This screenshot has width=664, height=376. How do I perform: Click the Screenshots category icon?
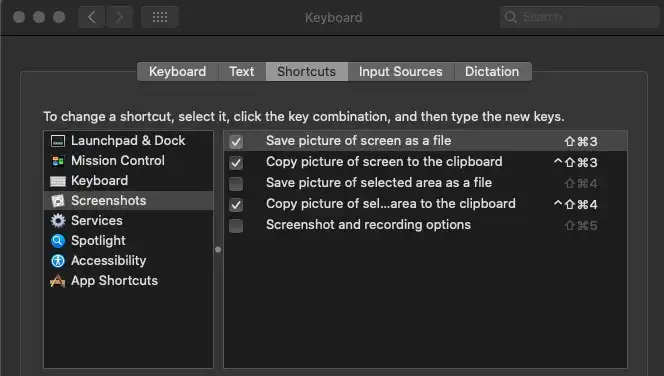(x=58, y=201)
